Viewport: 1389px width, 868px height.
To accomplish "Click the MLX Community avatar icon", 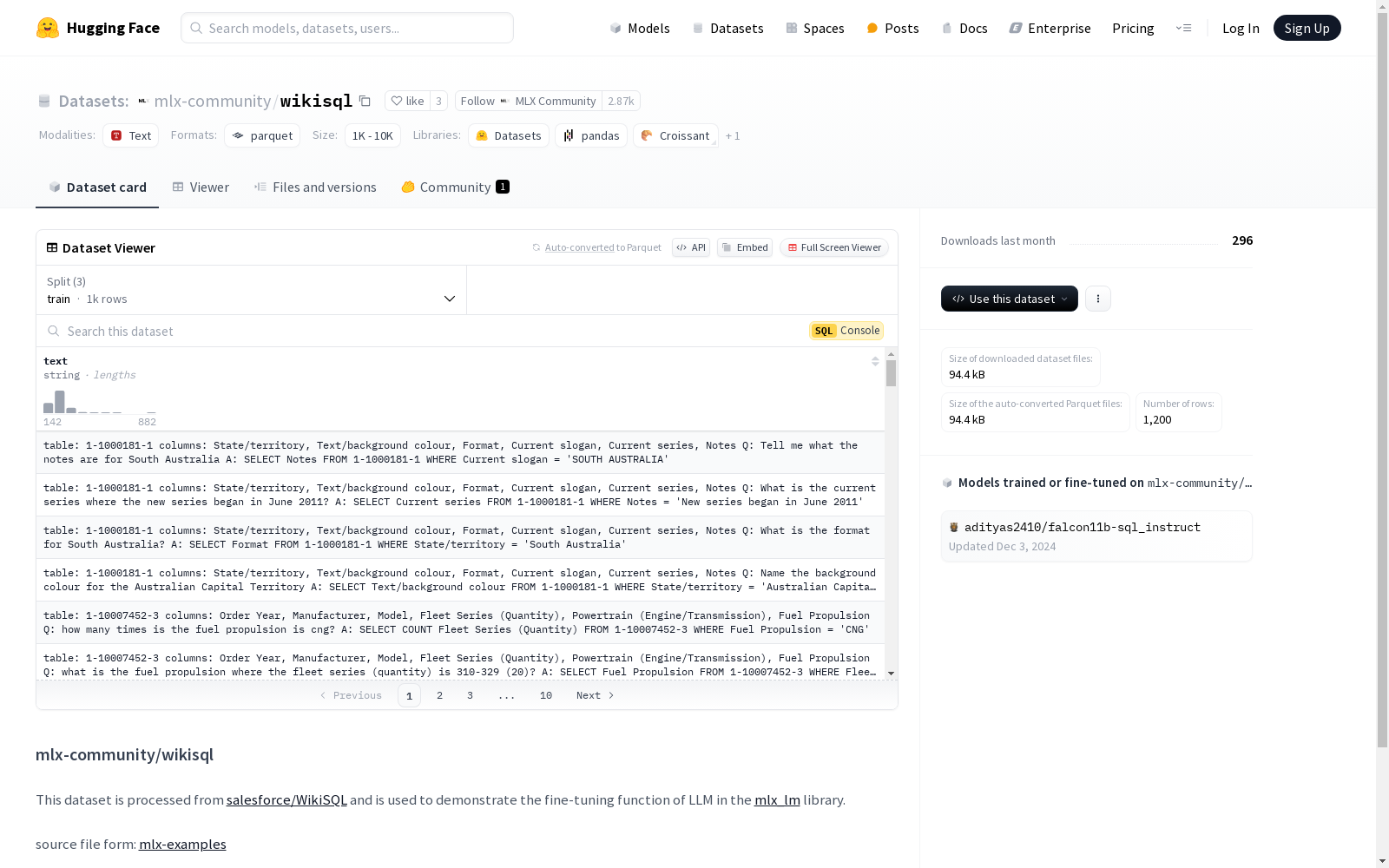I will pyautogui.click(x=143, y=101).
